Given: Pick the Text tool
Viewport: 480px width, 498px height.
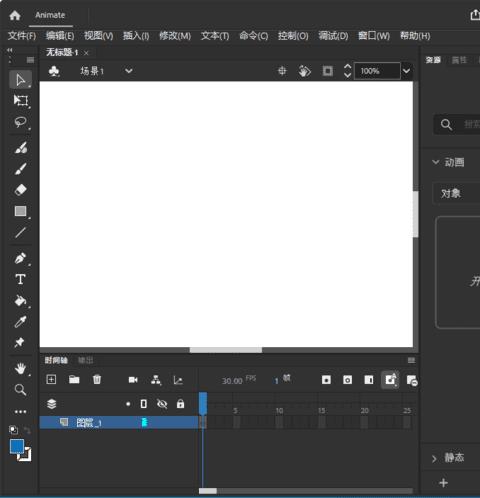Looking at the screenshot, I should coord(20,279).
